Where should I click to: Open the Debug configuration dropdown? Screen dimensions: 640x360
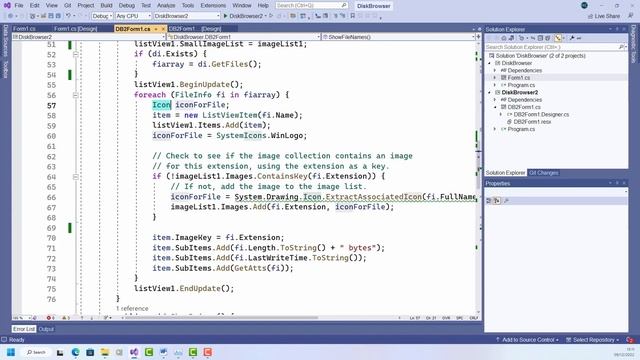pos(102,16)
